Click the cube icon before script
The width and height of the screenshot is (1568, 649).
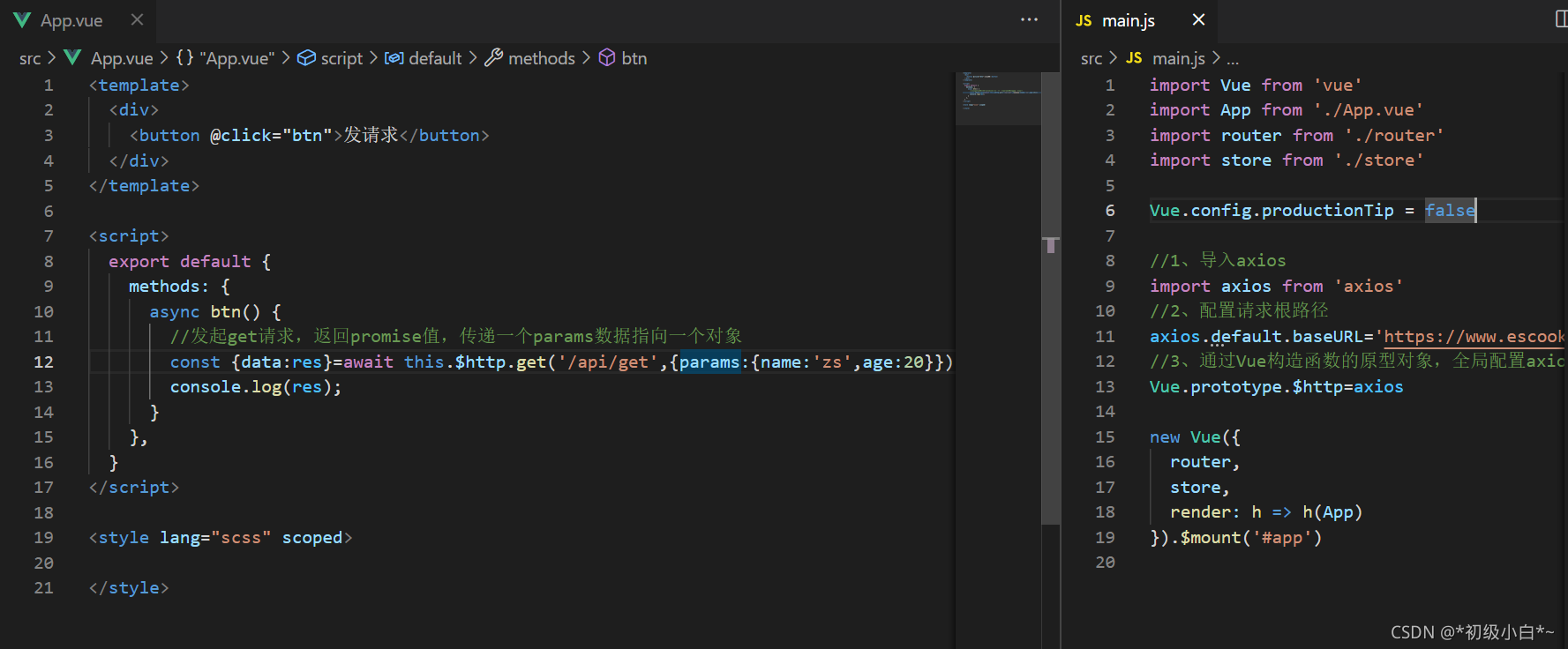pyautogui.click(x=306, y=58)
